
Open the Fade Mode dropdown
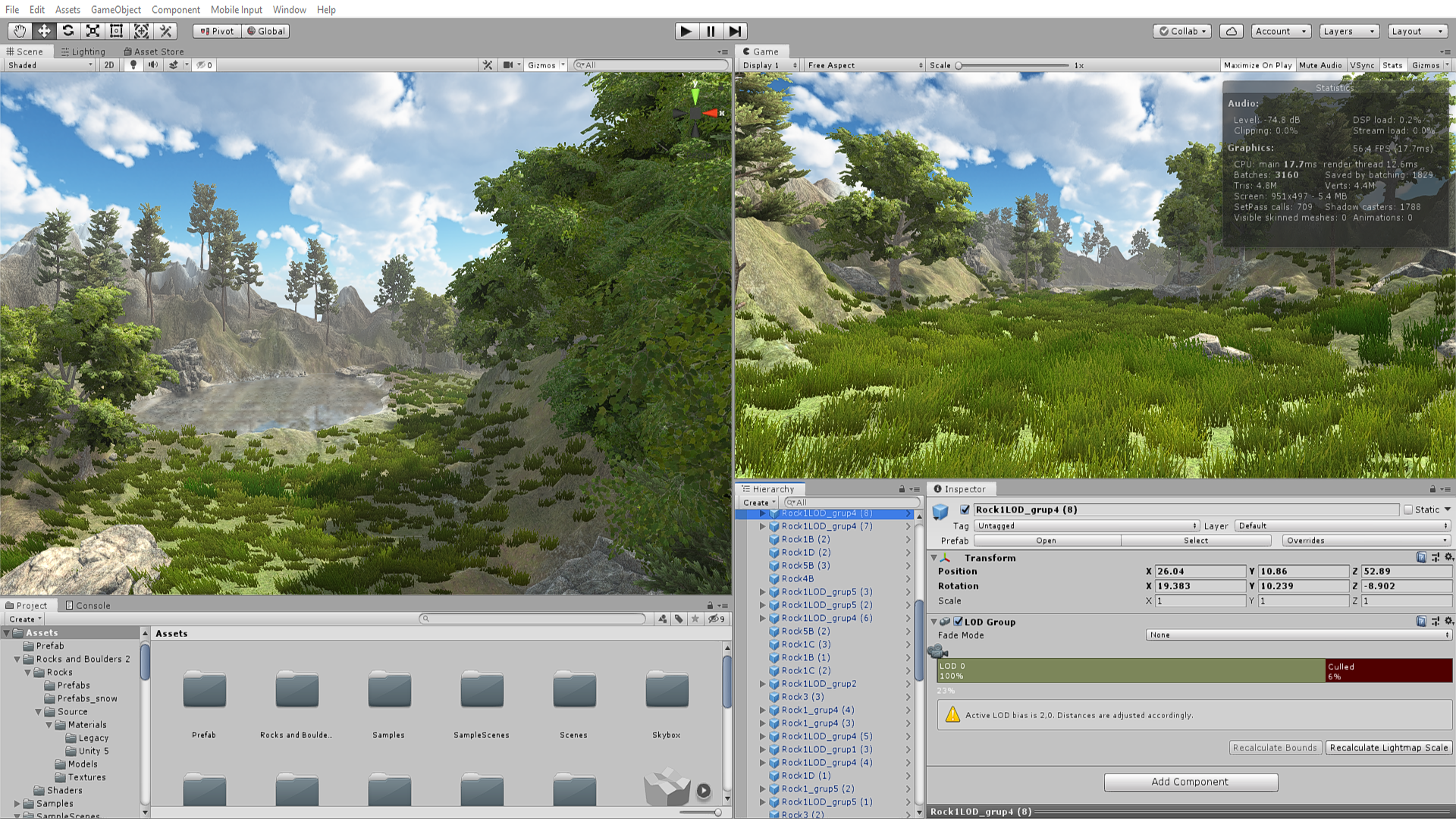pos(1298,635)
